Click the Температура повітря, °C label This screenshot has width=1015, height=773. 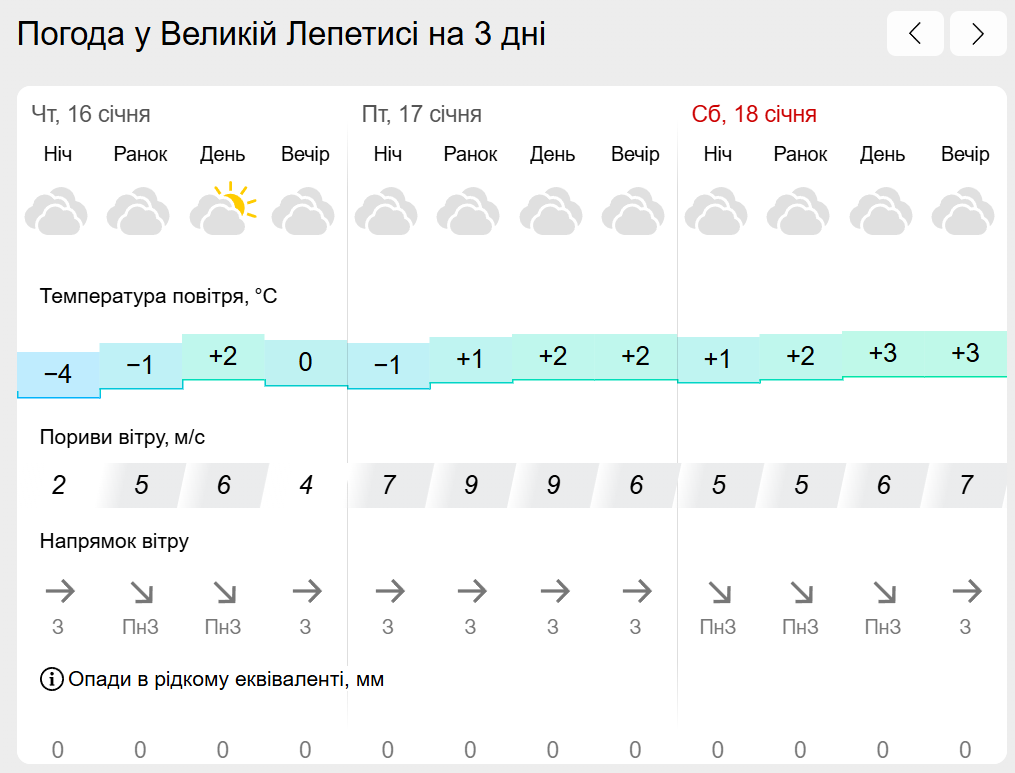(159, 296)
